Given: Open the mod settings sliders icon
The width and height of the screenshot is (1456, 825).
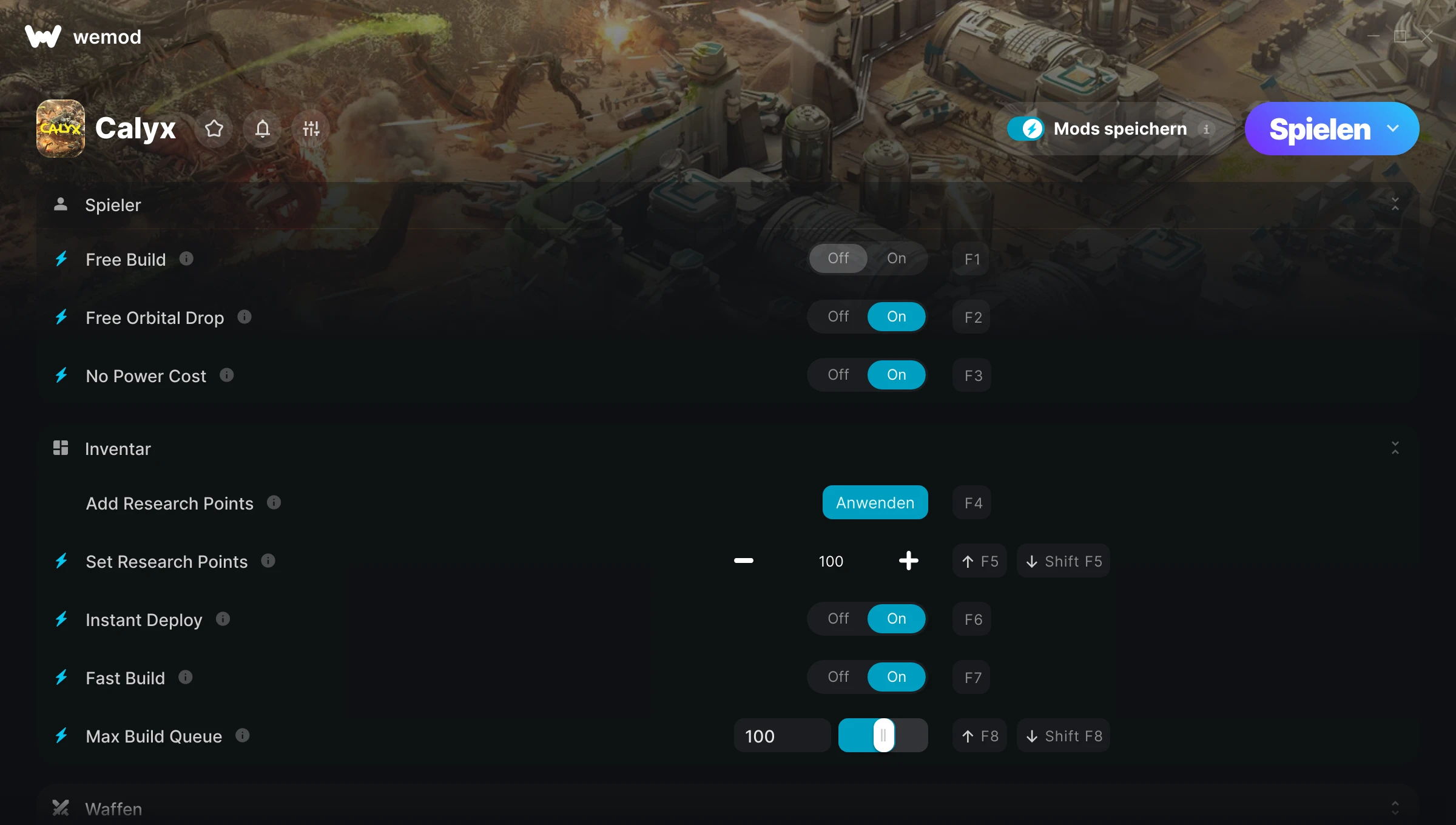Looking at the screenshot, I should tap(311, 129).
